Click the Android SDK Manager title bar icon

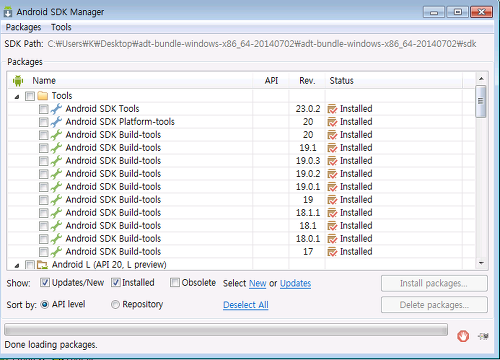click(8, 12)
